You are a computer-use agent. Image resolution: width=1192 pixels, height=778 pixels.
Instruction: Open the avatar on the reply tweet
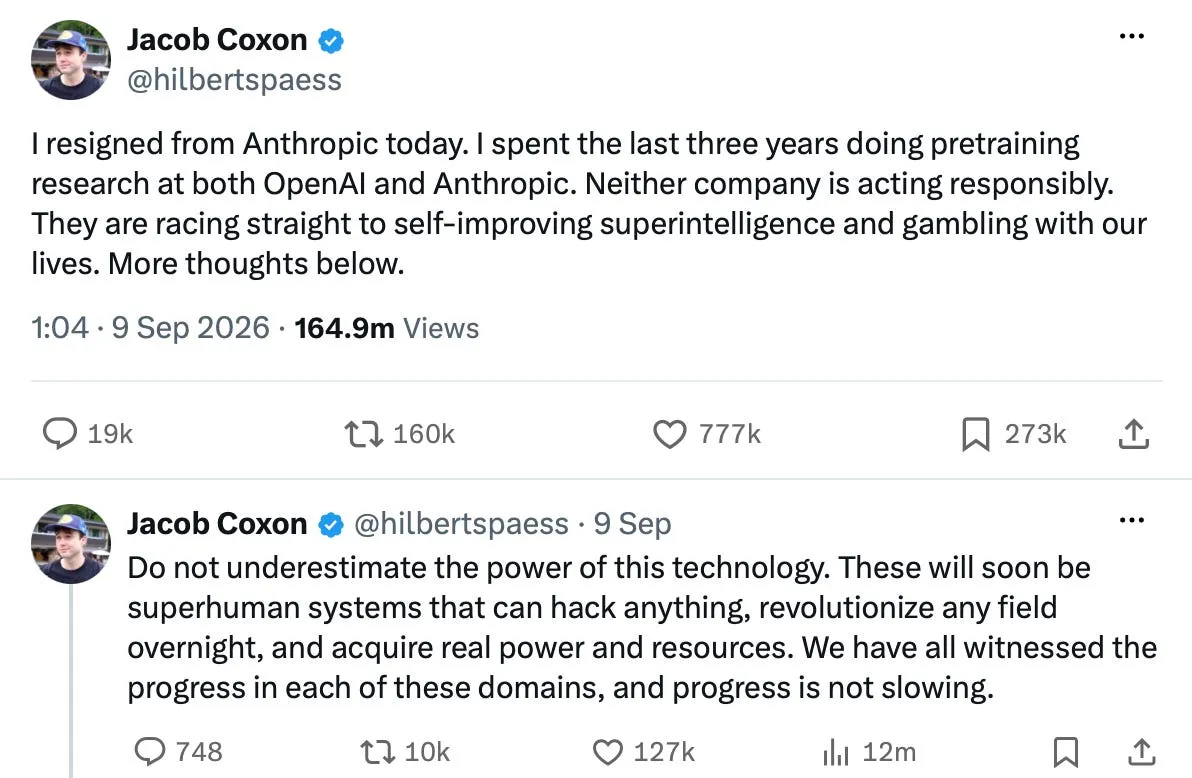[71, 544]
